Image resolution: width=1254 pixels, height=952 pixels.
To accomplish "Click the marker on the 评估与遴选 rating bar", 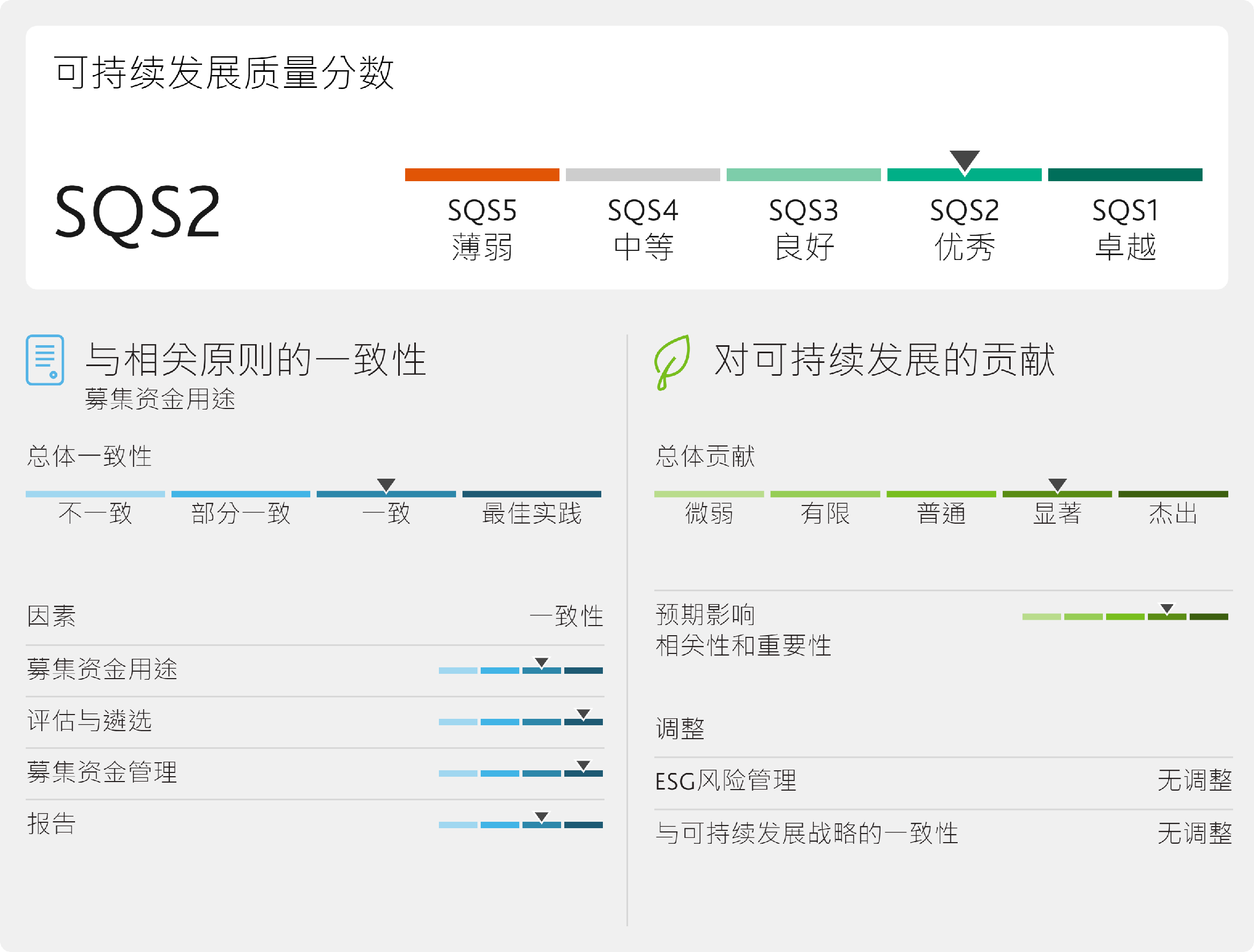I will [584, 714].
